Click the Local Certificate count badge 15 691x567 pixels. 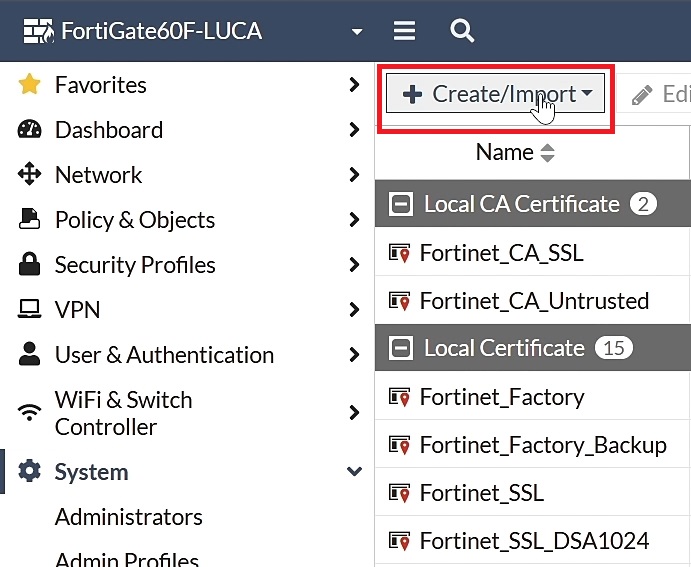(x=614, y=348)
